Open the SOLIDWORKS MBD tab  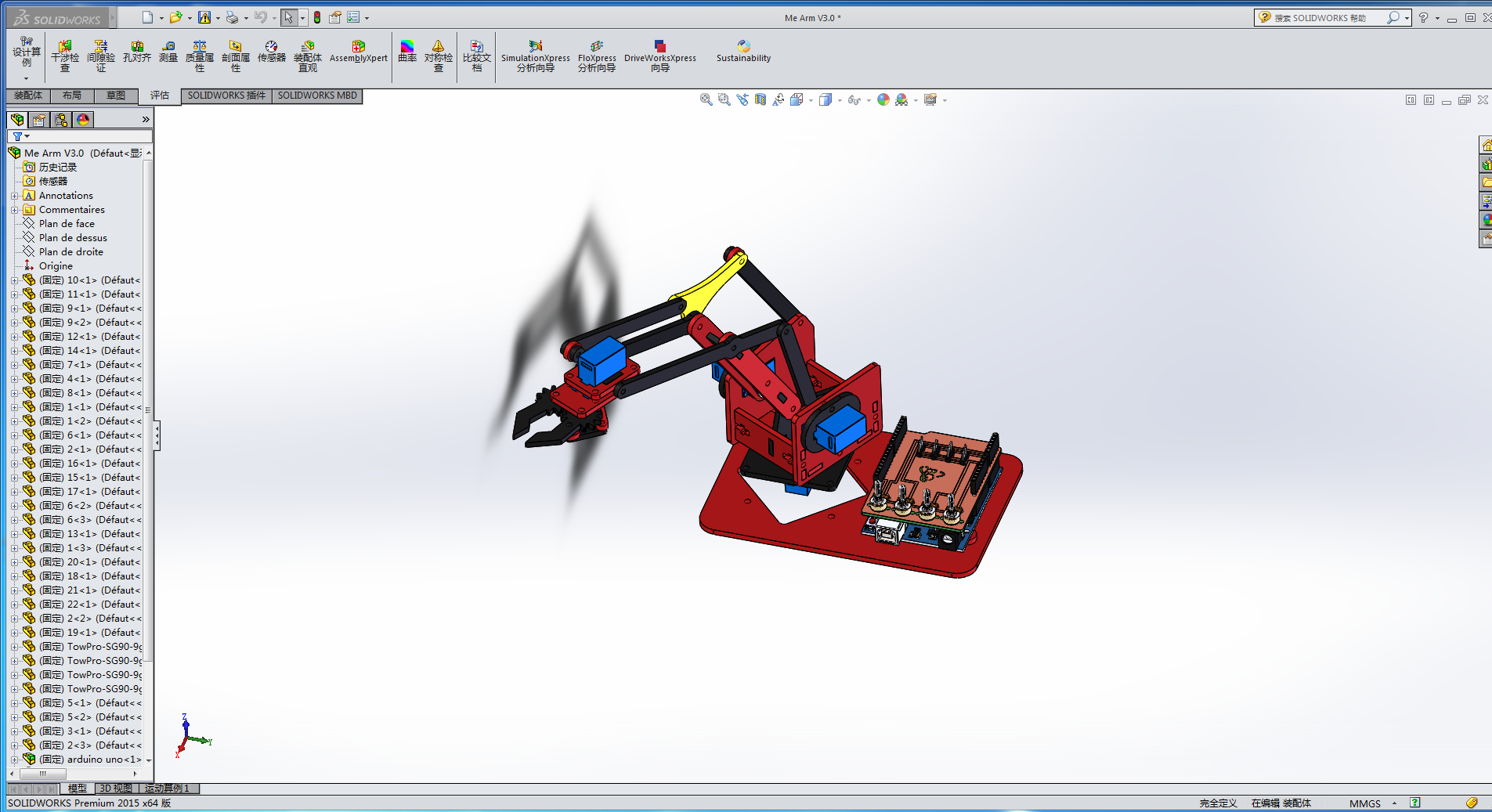click(316, 96)
